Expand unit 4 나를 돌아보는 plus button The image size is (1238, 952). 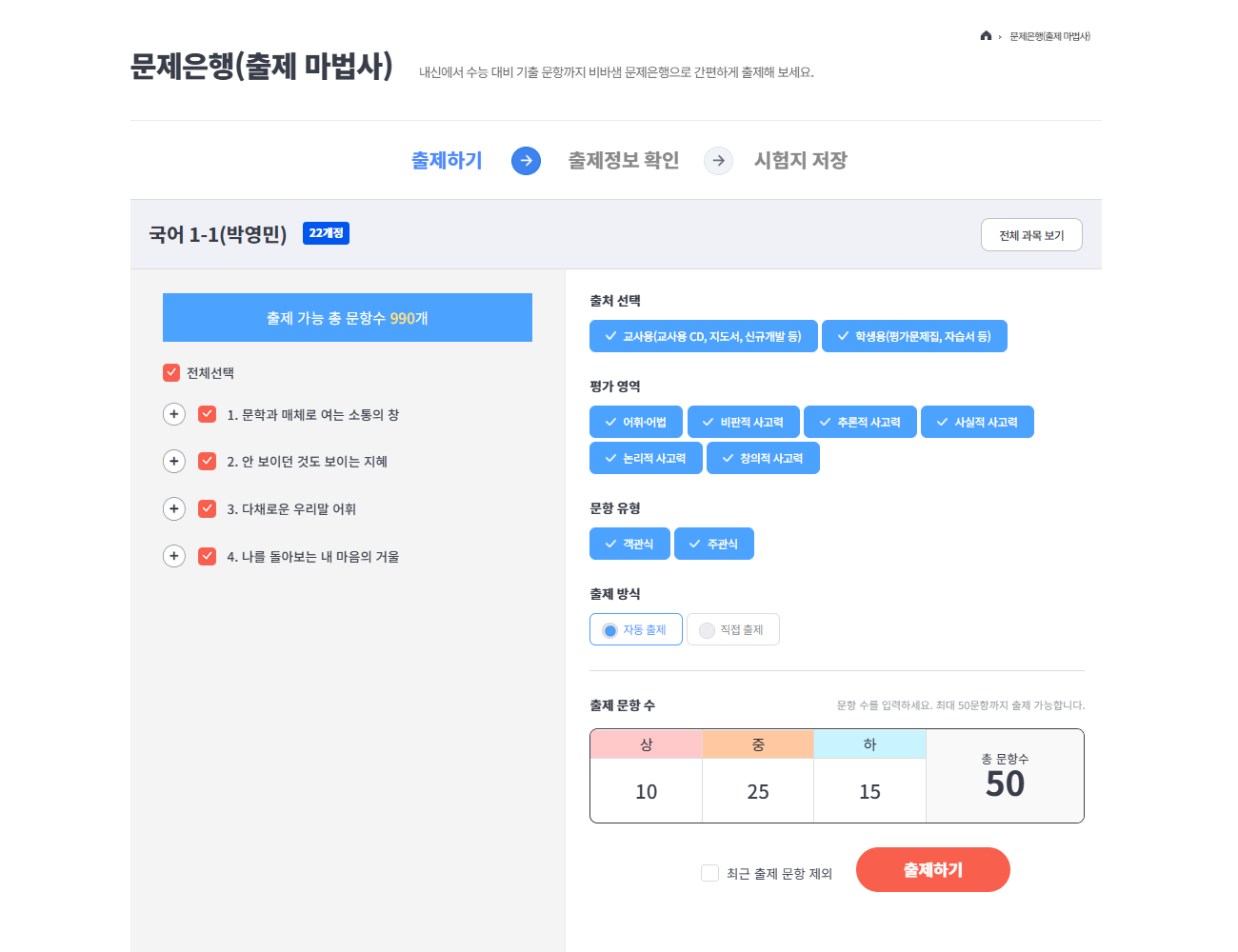[x=173, y=556]
